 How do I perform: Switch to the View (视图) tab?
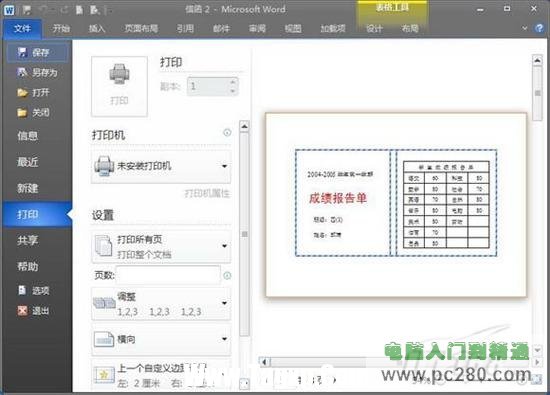click(293, 28)
